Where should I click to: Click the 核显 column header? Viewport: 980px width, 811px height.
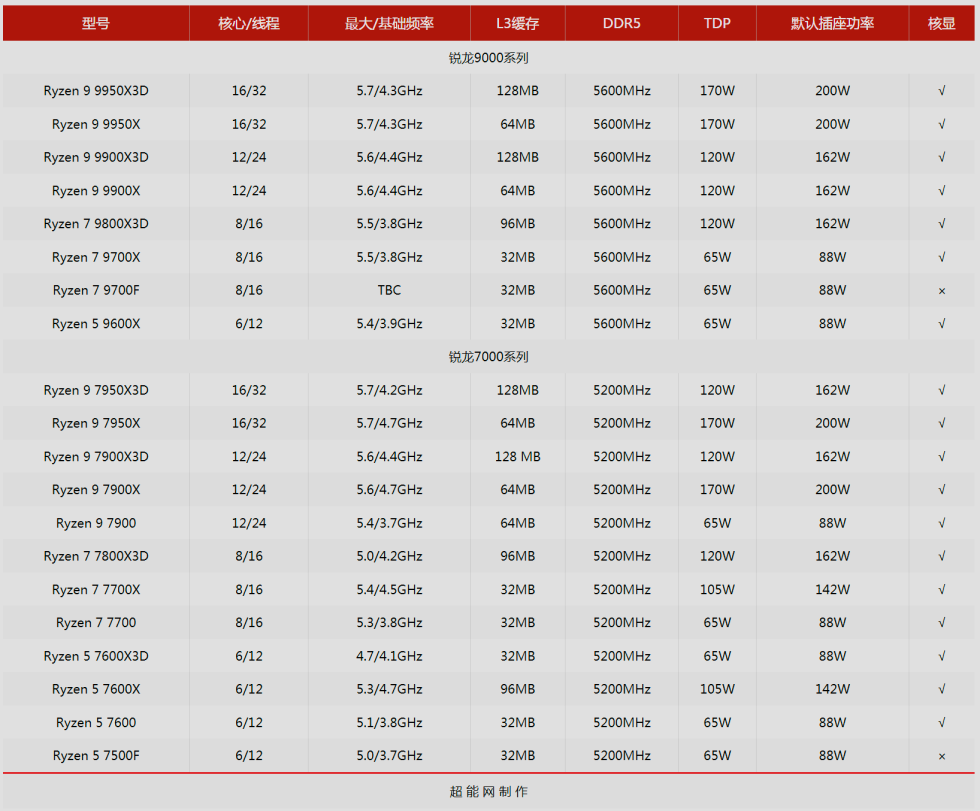941,24
